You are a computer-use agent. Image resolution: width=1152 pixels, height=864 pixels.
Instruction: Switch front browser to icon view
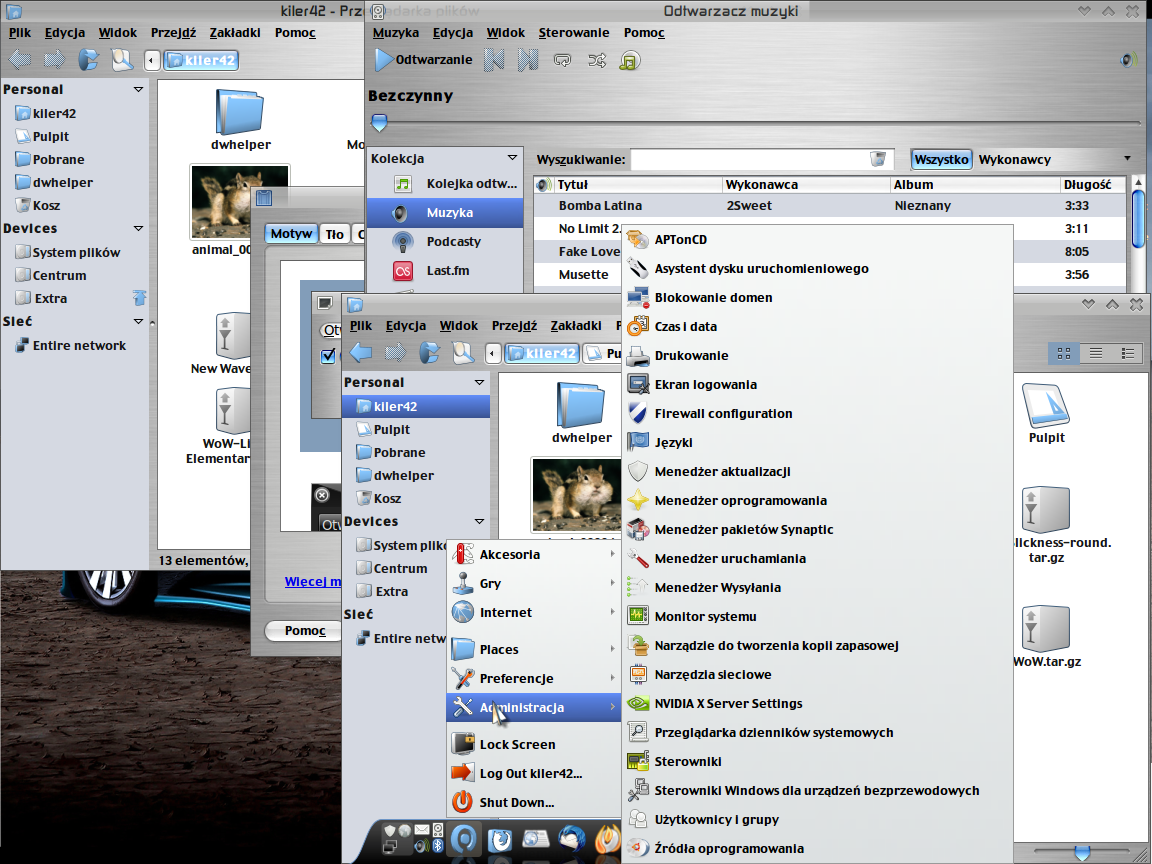(x=1064, y=353)
